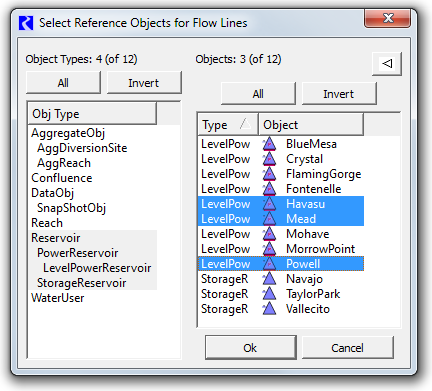Select all object types with All button
Screen dimensions: 432x391
[63, 83]
